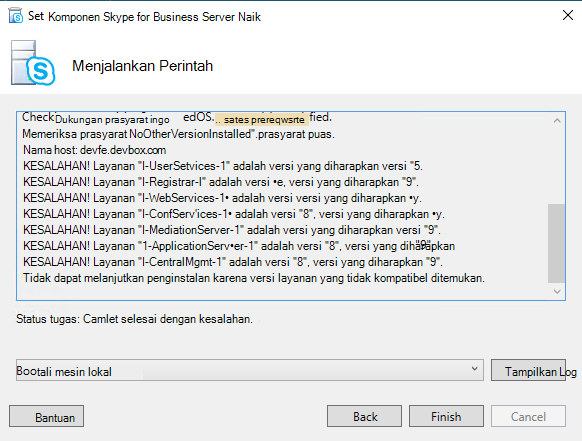Select the I-UserServices-1 error line
Image resolution: width=582 pixels, height=441 pixels.
point(223,166)
